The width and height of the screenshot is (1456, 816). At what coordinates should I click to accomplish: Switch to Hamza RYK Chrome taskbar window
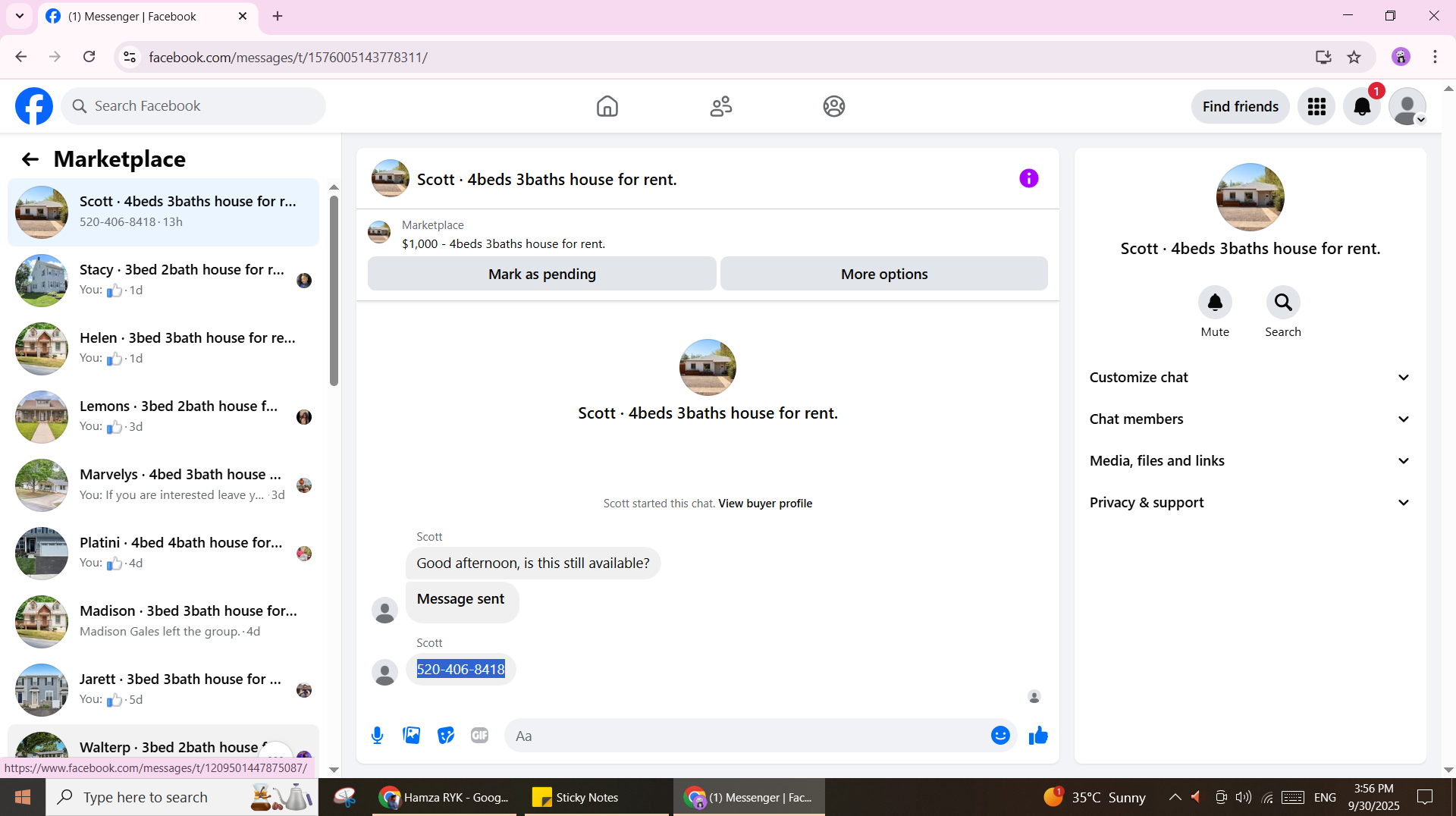445,797
